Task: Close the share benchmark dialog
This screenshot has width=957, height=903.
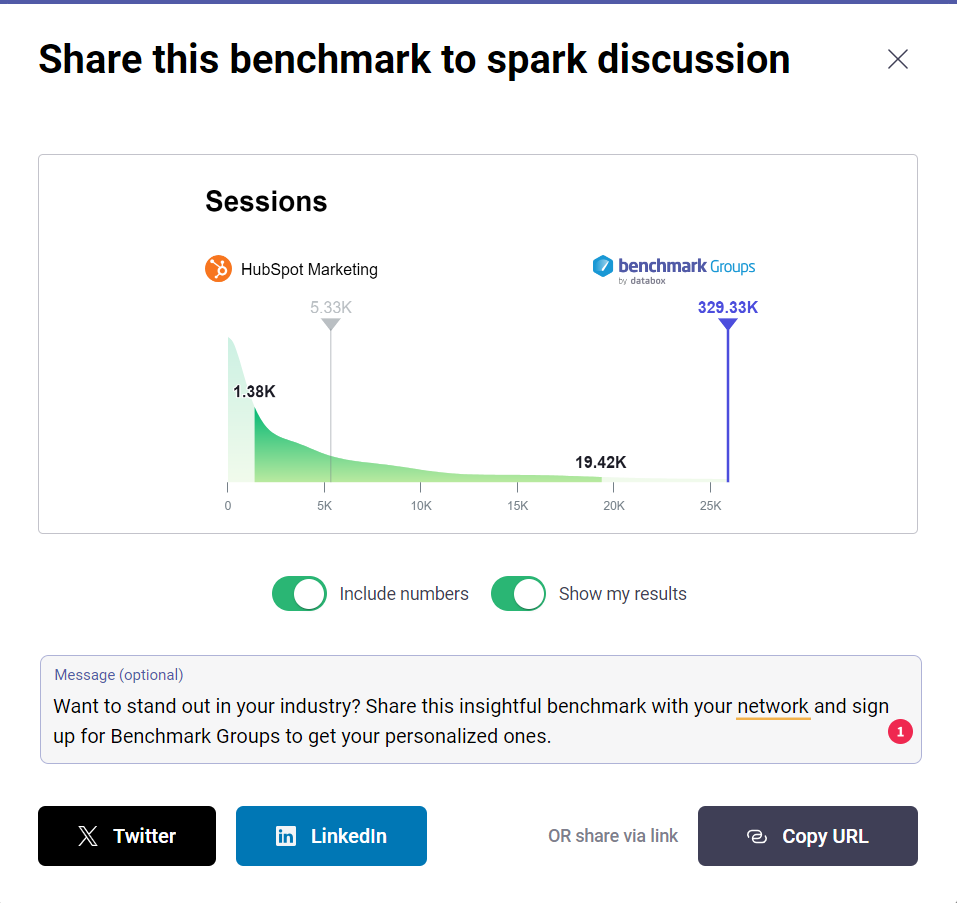Action: click(897, 60)
